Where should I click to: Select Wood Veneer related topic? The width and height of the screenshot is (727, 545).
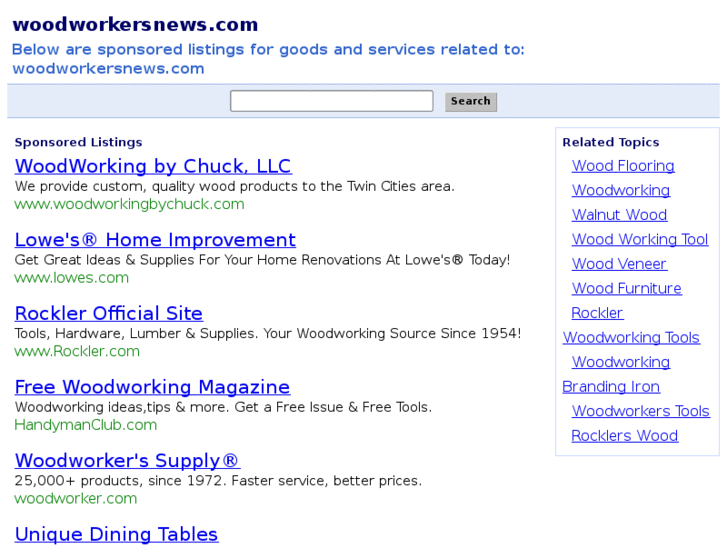point(619,264)
